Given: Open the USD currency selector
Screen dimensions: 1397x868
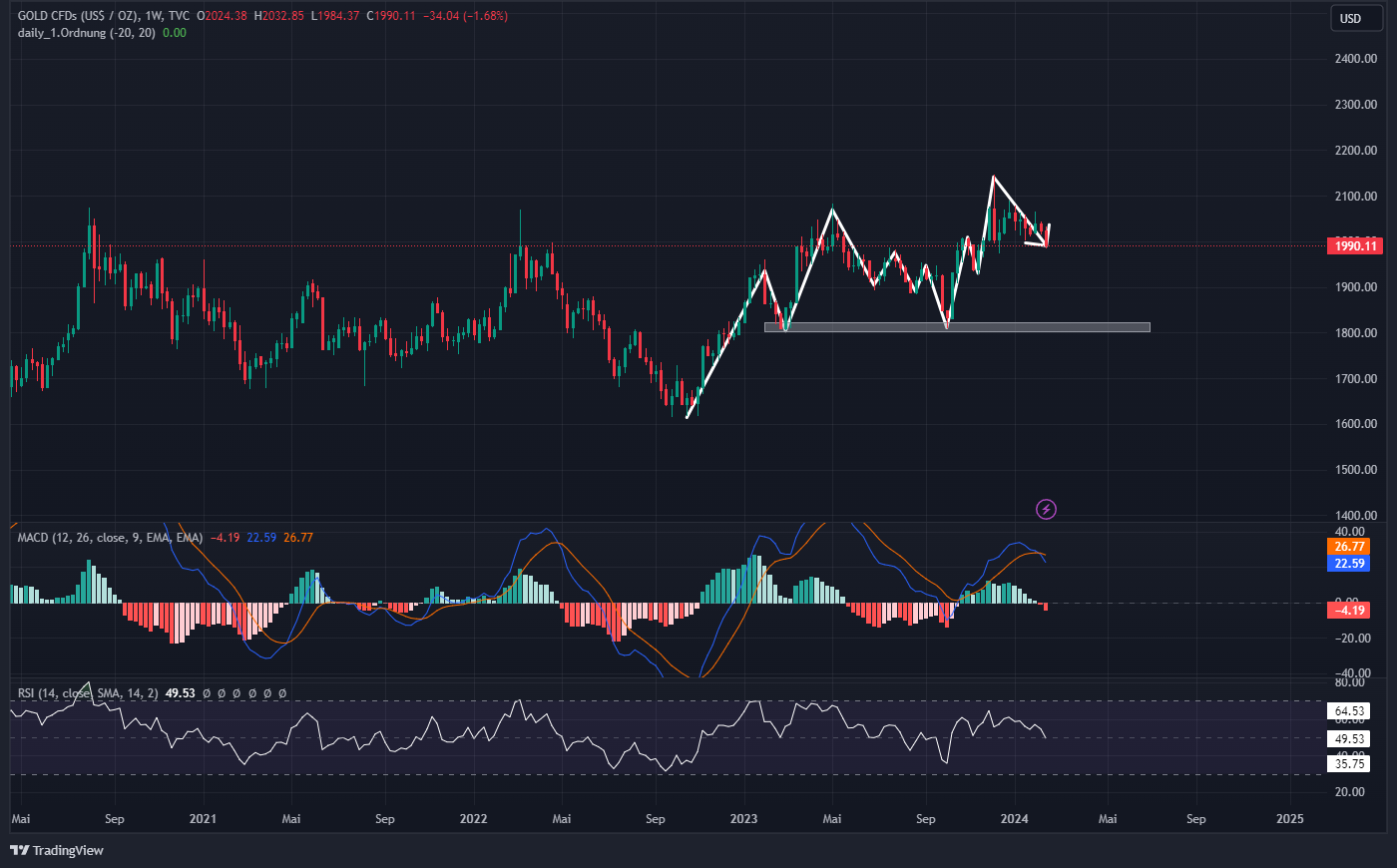Looking at the screenshot, I should tap(1355, 17).
